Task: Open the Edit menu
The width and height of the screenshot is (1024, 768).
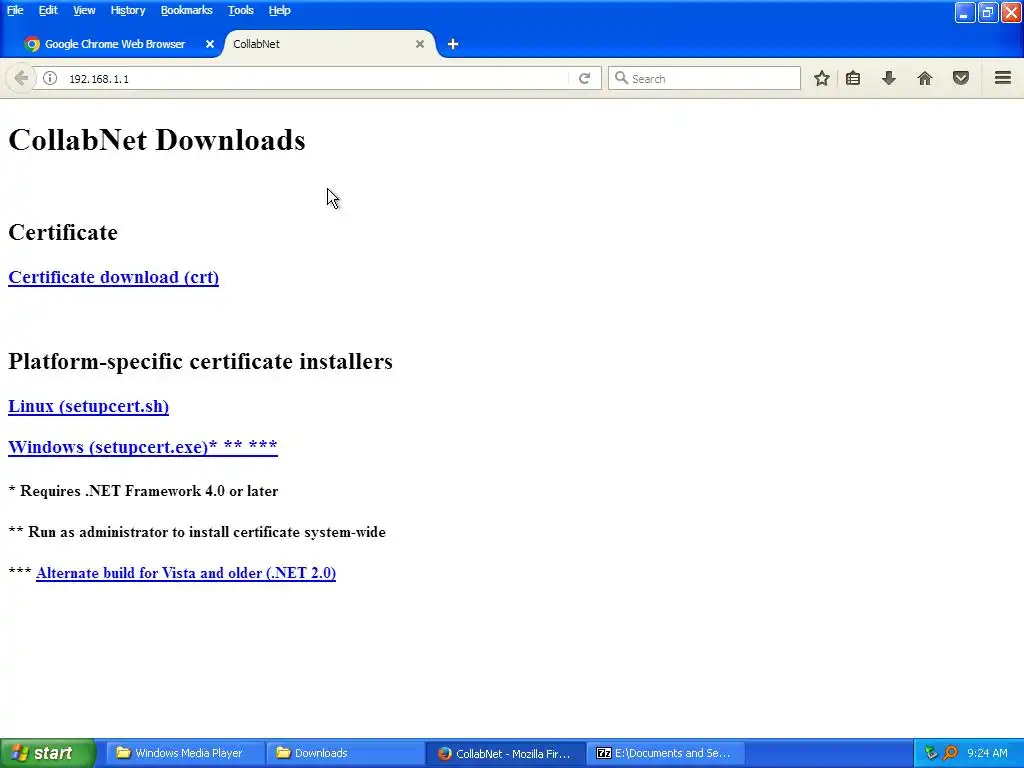Action: pos(48,10)
